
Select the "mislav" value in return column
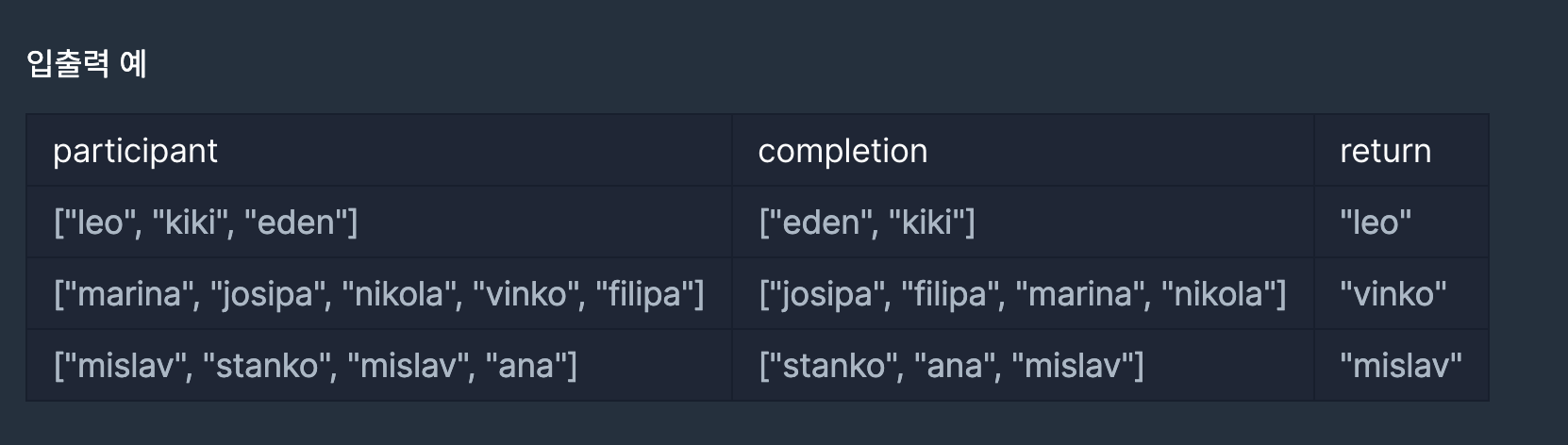coord(1400,366)
